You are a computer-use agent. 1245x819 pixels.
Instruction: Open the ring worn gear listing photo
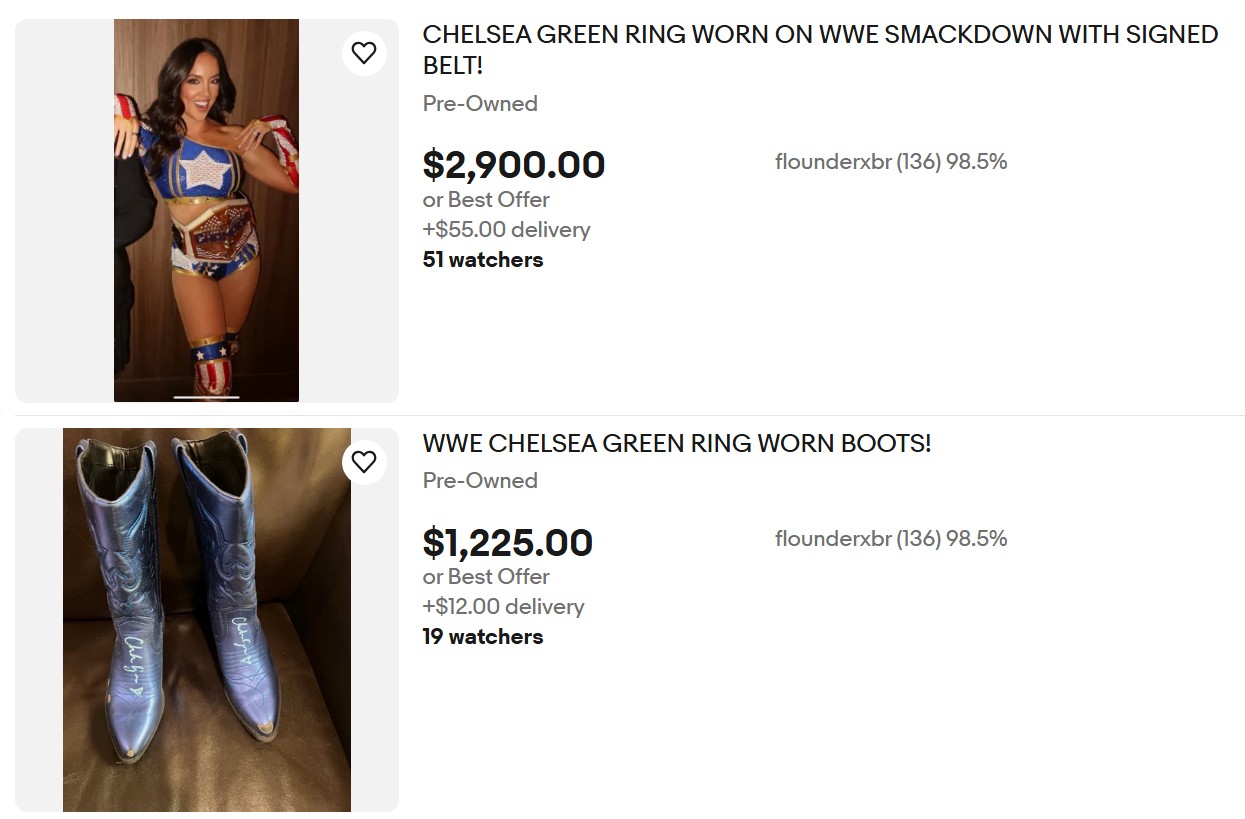pyautogui.click(x=206, y=210)
